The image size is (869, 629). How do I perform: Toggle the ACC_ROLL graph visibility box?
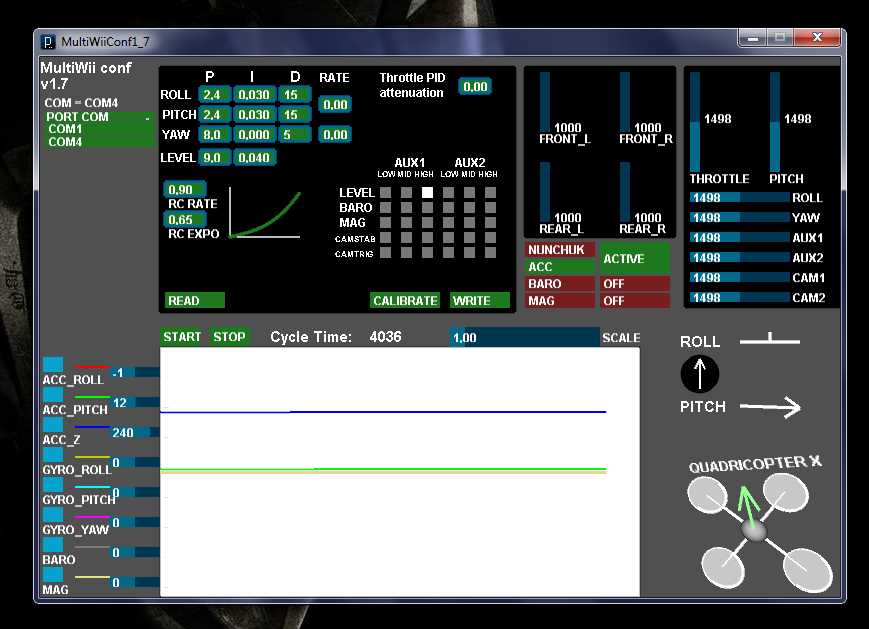coord(53,365)
